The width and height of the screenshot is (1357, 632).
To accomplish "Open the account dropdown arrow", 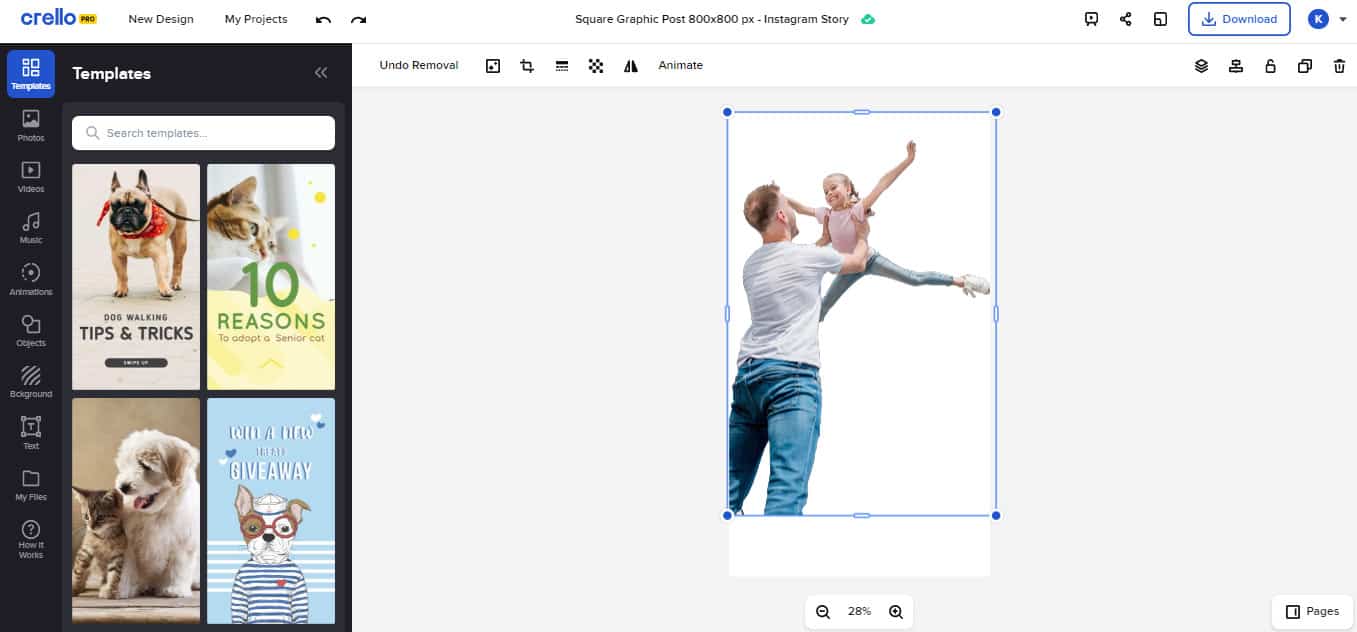I will tap(1343, 19).
